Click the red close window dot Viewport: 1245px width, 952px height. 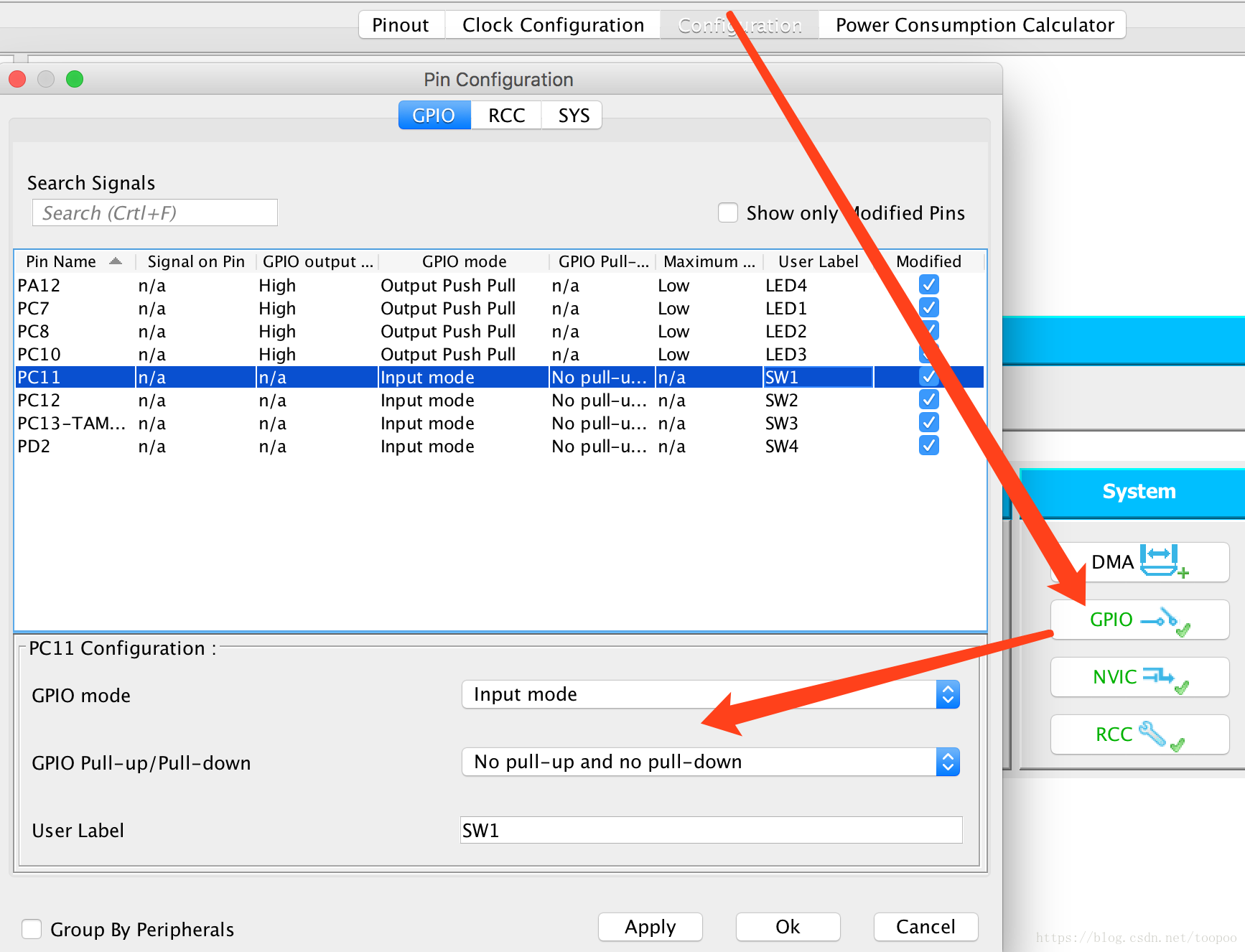click(17, 79)
